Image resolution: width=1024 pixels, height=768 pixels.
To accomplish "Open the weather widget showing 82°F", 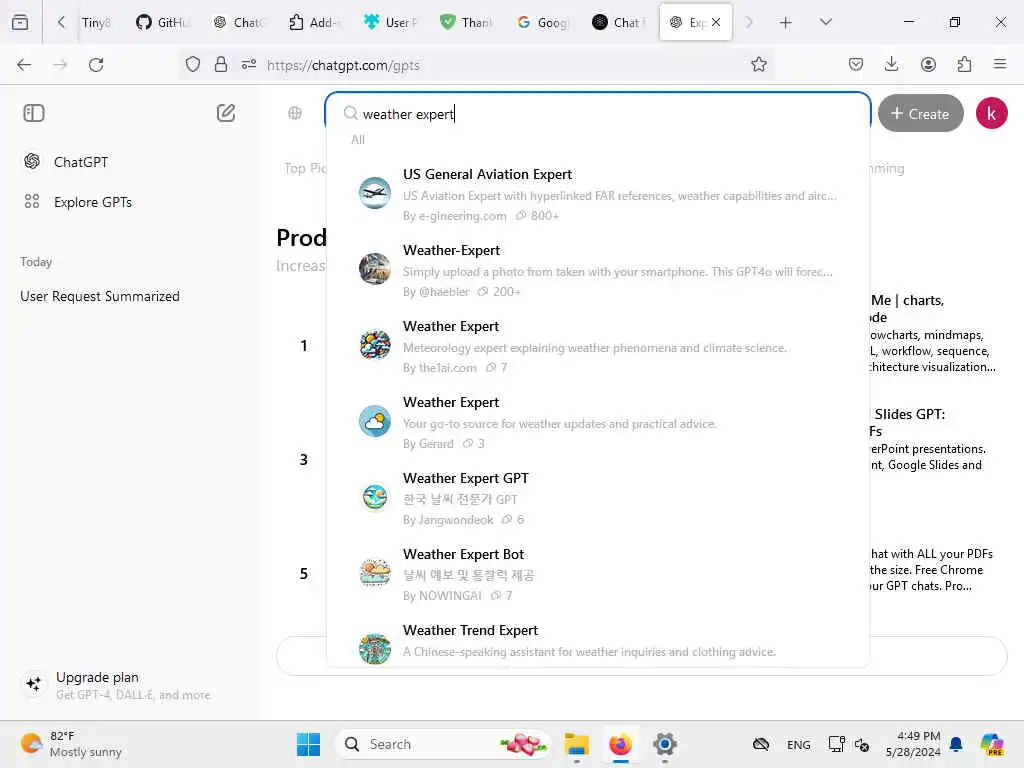I will point(71,744).
